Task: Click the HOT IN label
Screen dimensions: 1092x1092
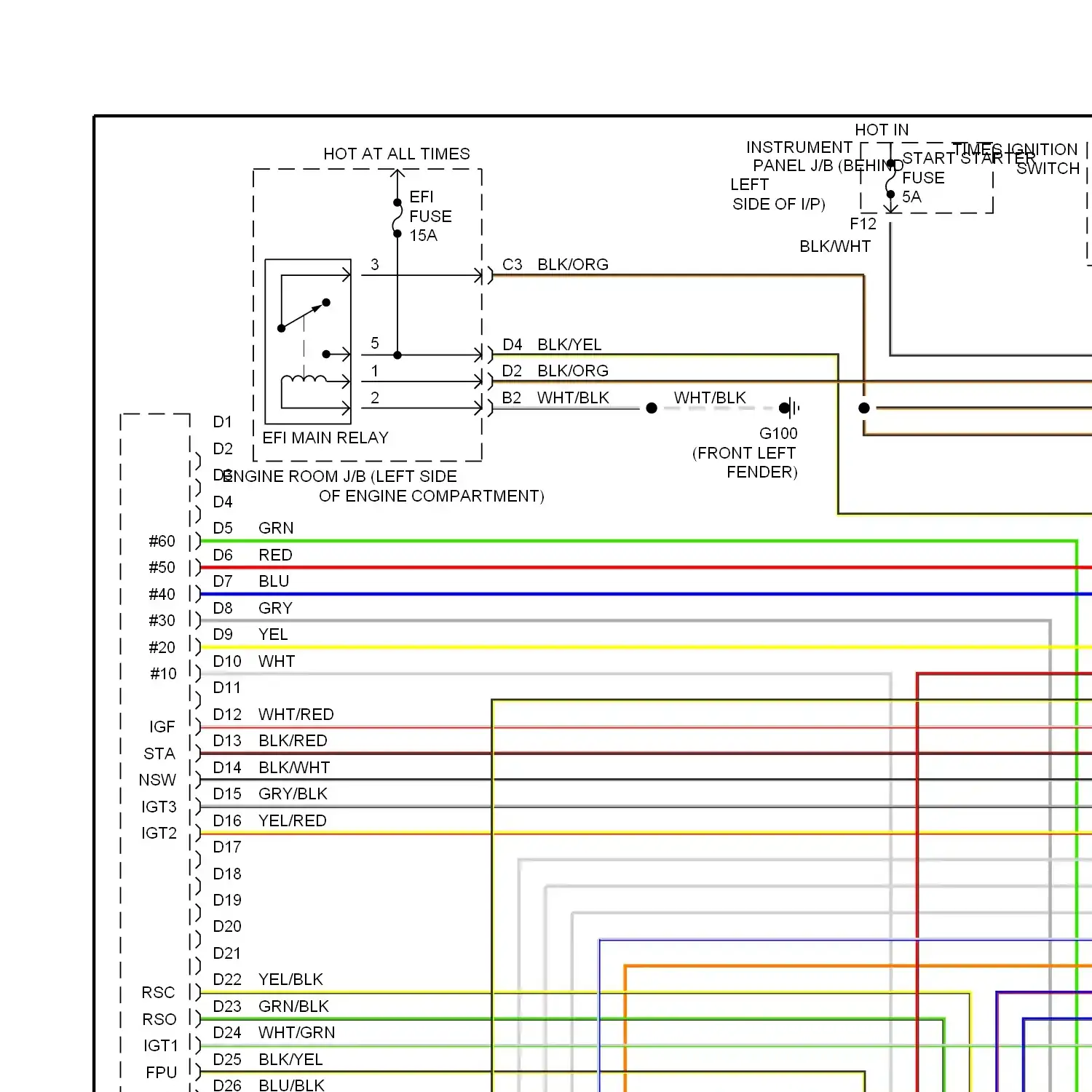Action: [x=882, y=130]
